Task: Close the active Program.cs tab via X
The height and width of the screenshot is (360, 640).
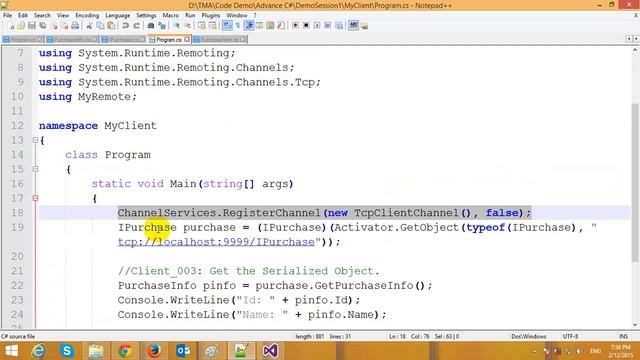Action: click(x=187, y=39)
